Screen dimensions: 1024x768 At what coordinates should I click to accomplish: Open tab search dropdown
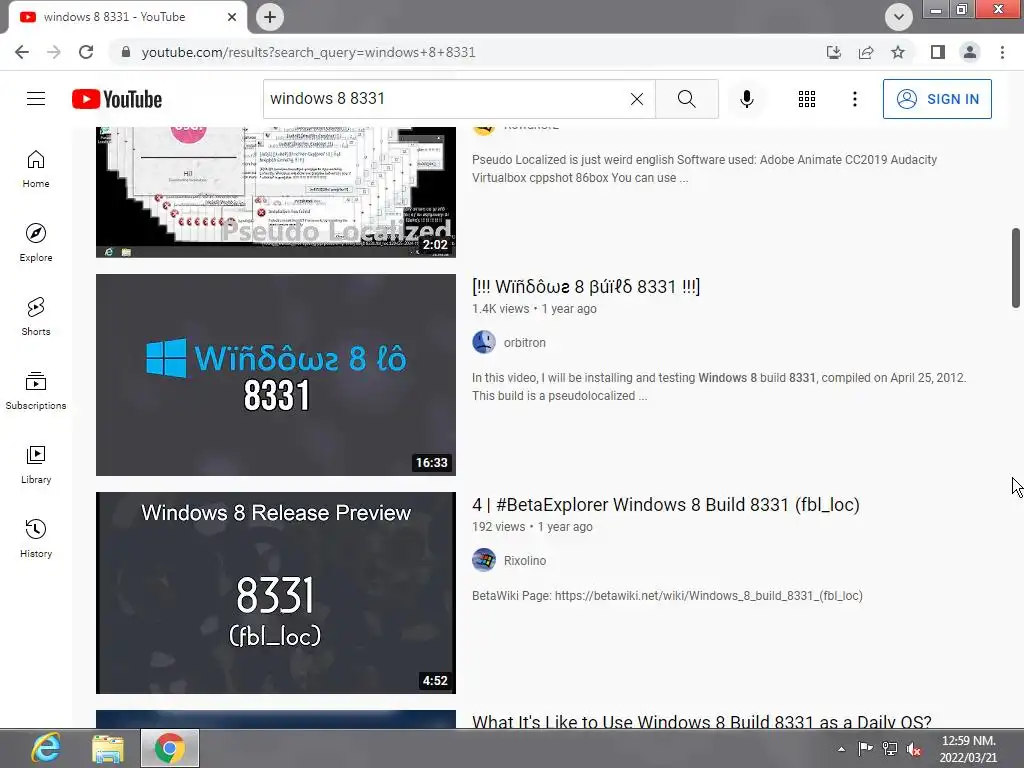click(x=899, y=17)
